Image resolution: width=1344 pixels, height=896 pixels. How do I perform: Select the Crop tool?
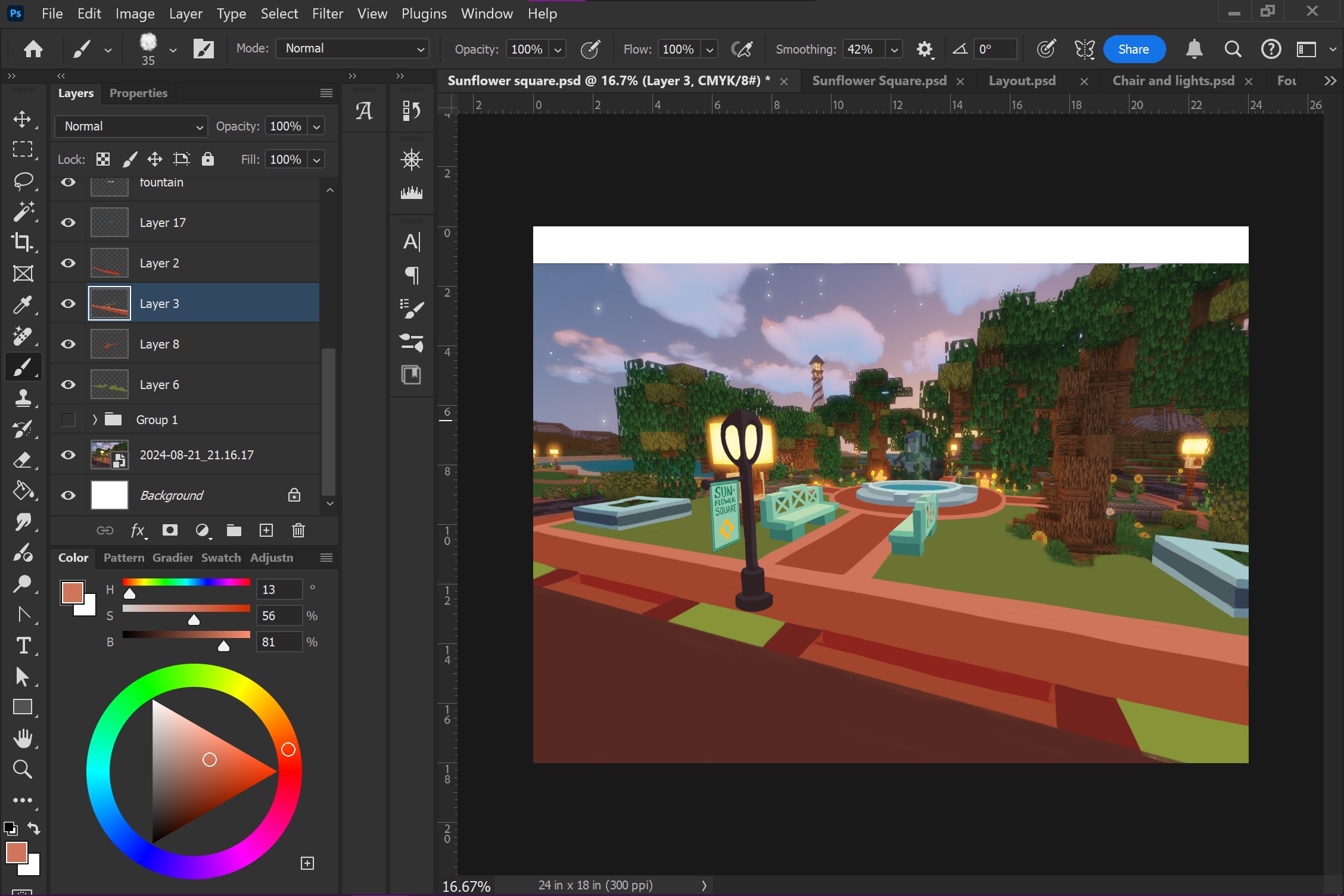[x=23, y=242]
